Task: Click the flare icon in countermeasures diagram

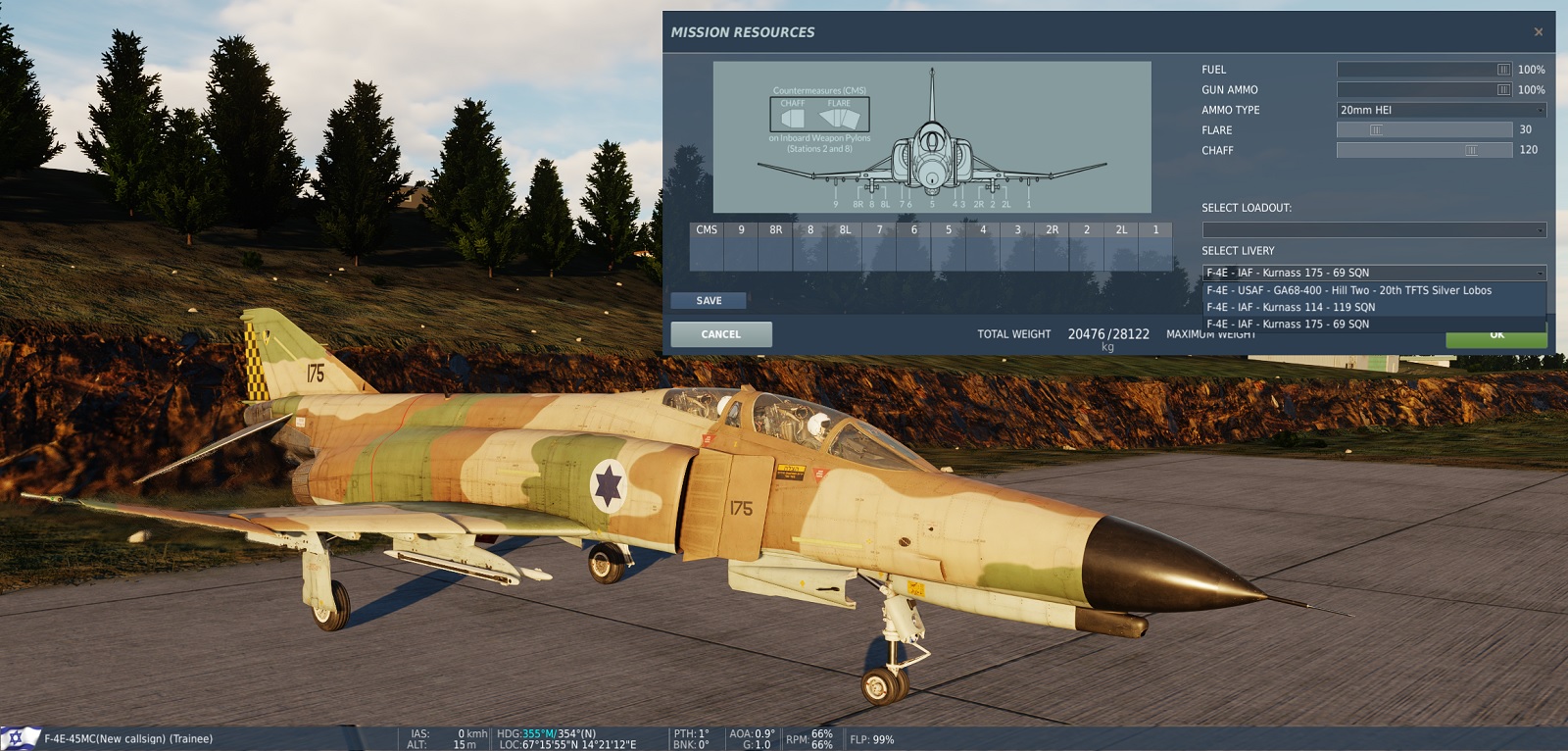Action: (x=840, y=119)
